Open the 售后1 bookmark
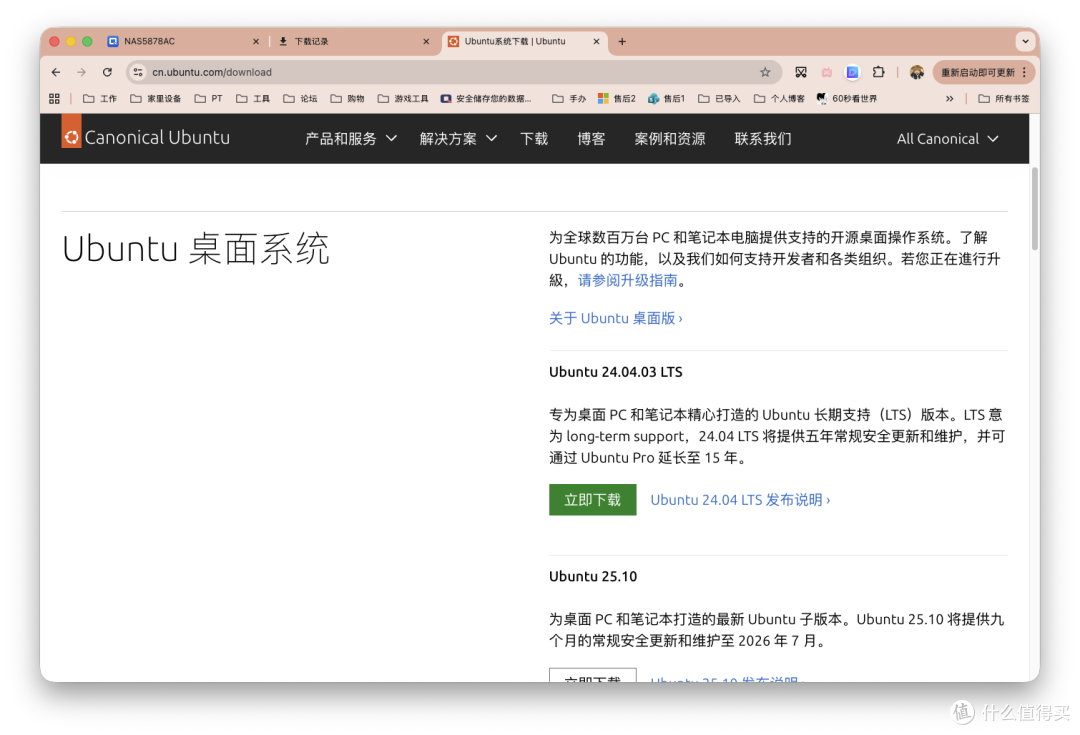This screenshot has height=735, width=1080. (667, 99)
